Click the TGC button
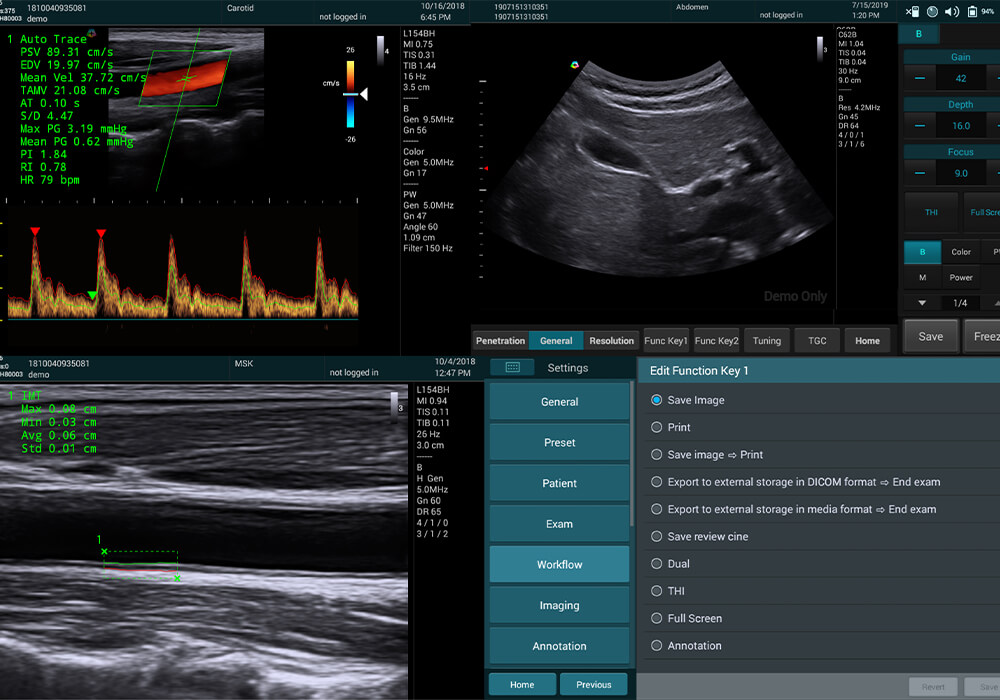This screenshot has width=1000, height=700. (x=817, y=341)
